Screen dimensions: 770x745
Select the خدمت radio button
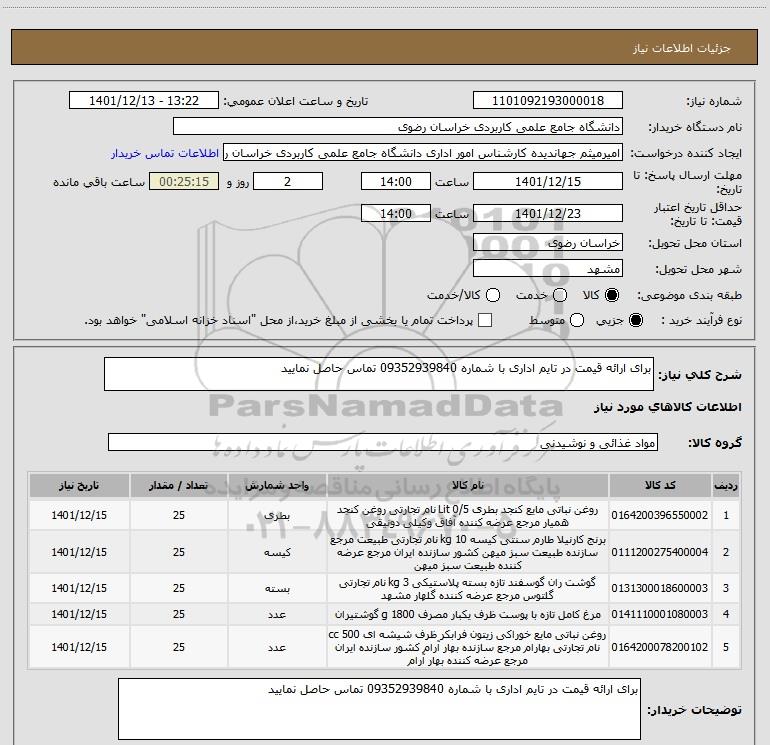(x=560, y=295)
